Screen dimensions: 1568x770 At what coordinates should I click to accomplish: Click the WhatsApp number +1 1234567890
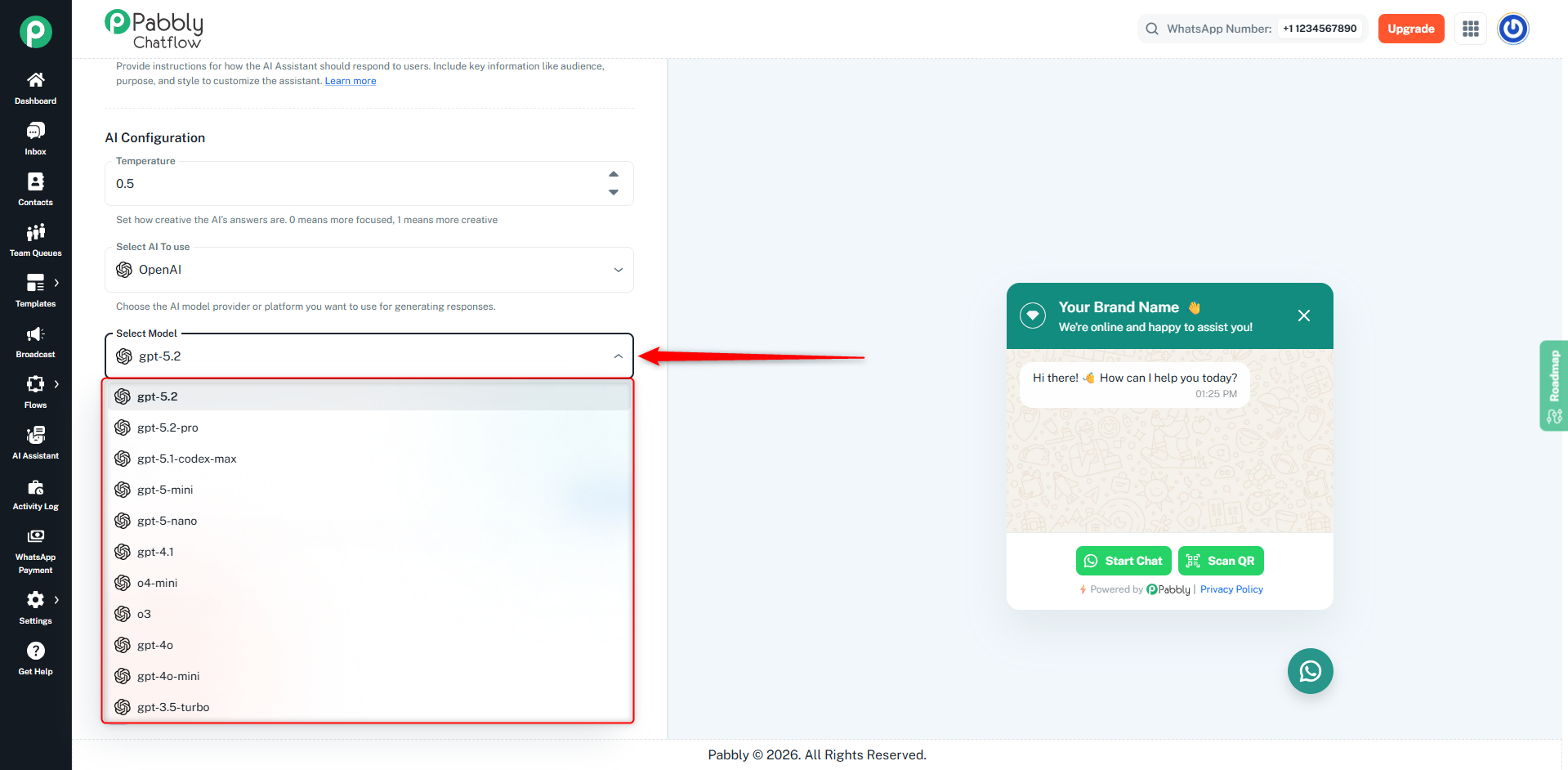pos(1320,29)
